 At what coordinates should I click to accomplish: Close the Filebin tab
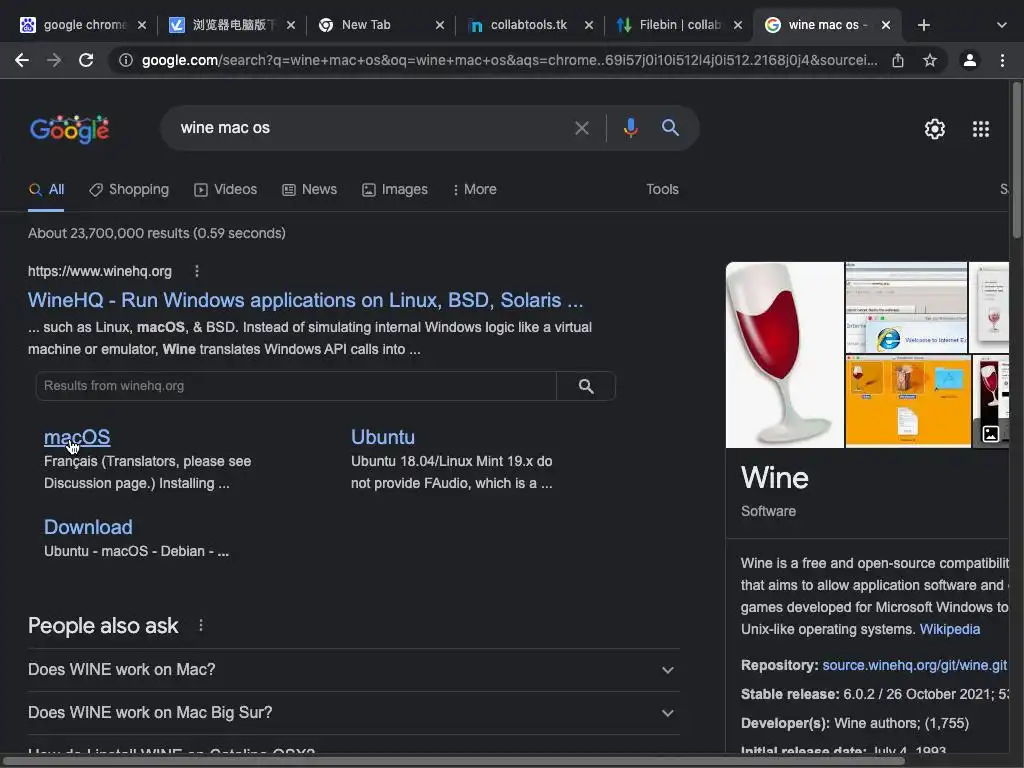[737, 25]
